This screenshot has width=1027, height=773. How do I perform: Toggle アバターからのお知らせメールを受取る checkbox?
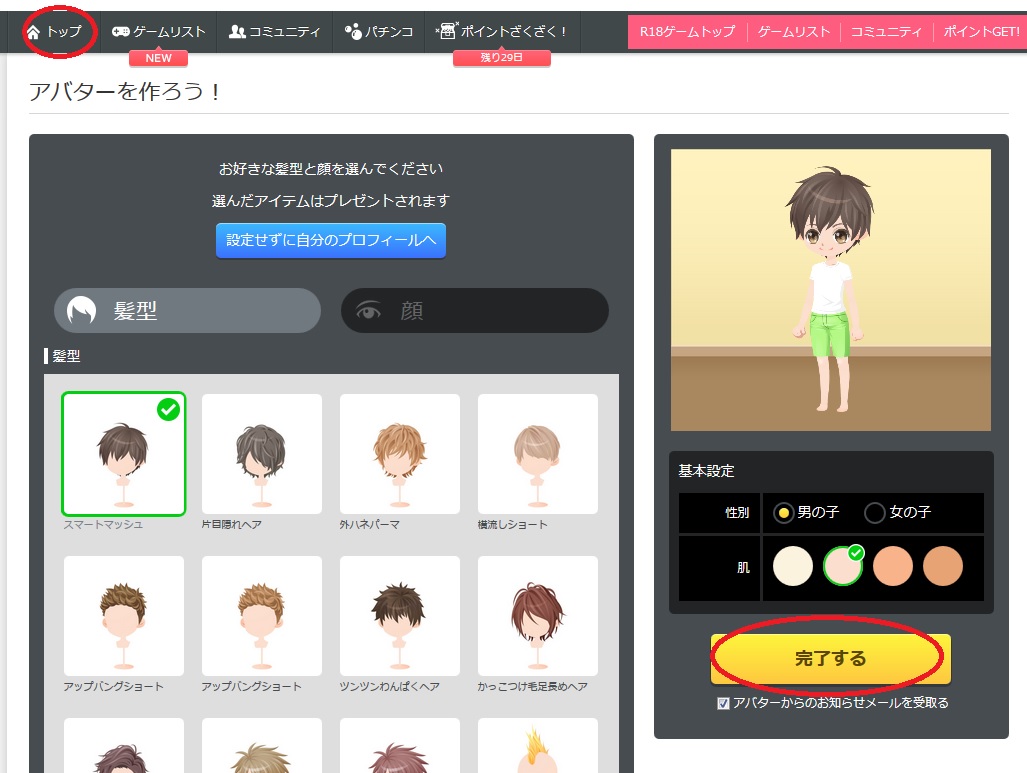(723, 704)
